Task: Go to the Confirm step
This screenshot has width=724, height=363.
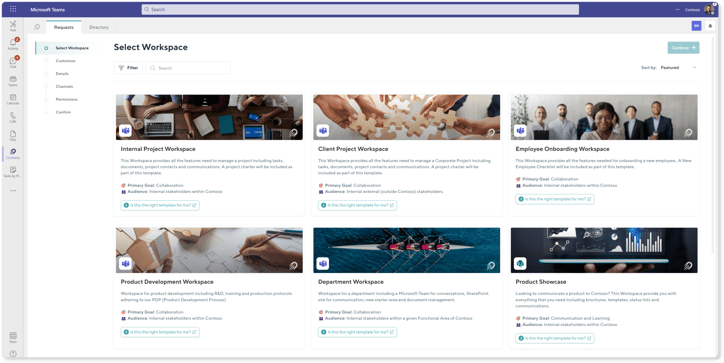Action: (63, 113)
